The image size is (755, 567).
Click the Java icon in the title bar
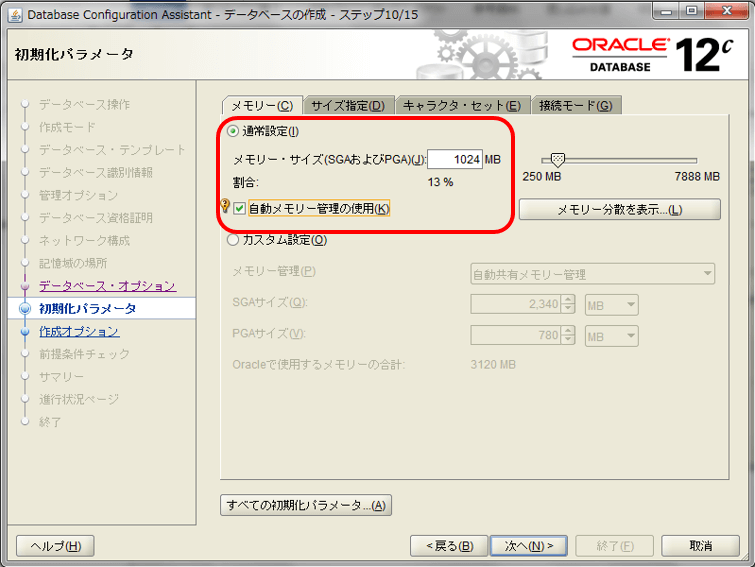click(x=15, y=15)
